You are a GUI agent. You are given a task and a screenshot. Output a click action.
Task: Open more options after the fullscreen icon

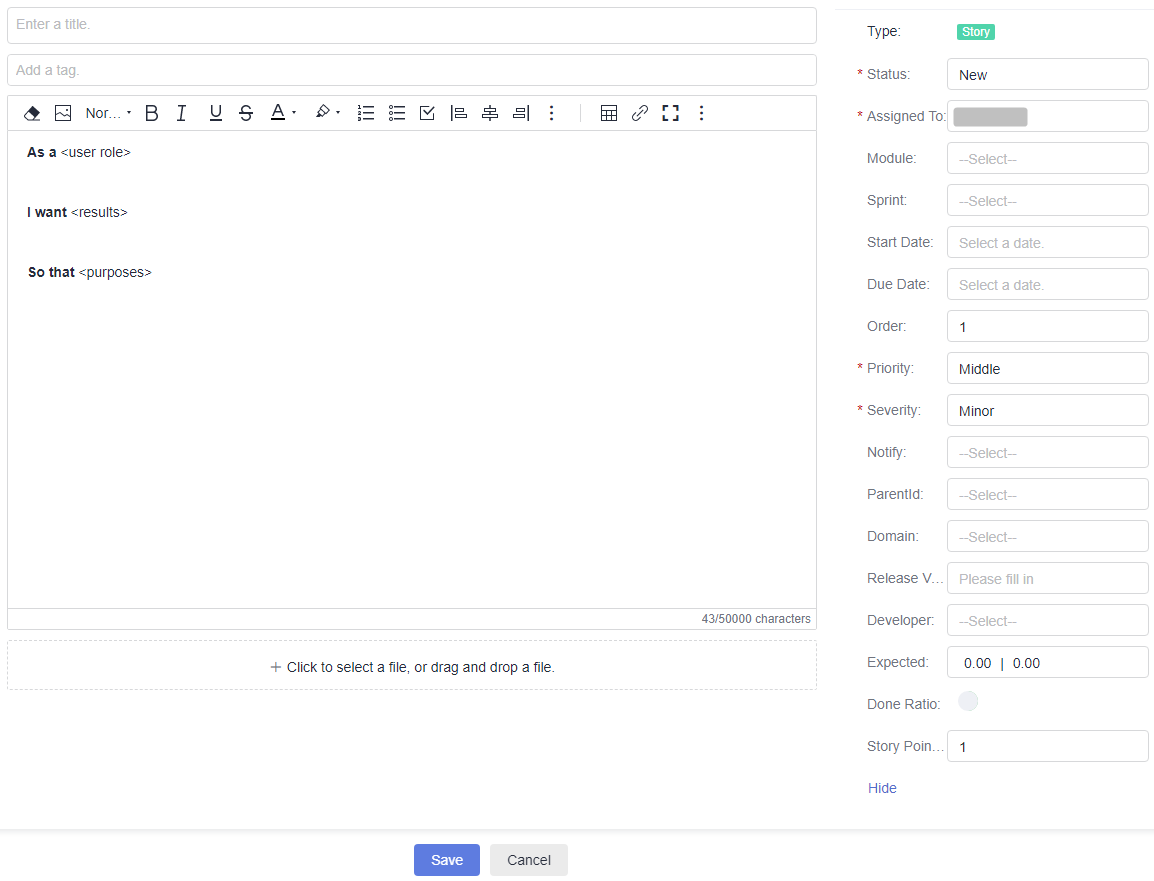[701, 113]
